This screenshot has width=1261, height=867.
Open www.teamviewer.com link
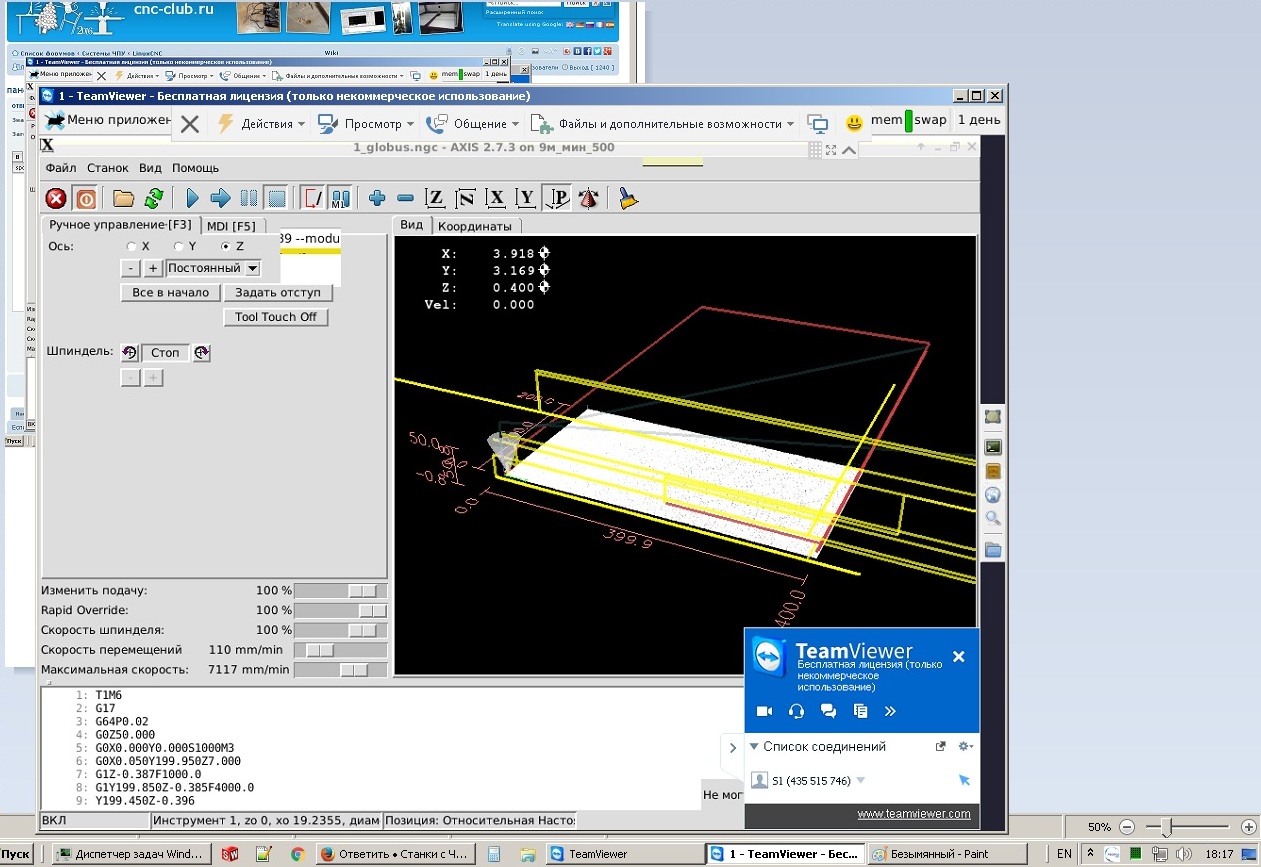[914, 814]
